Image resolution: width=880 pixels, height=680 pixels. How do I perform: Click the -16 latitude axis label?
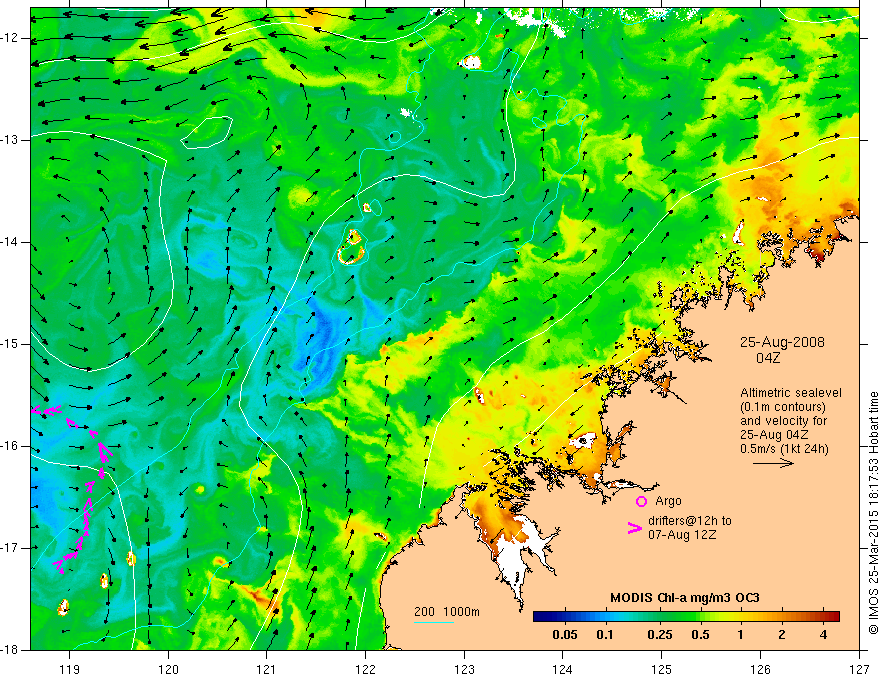11,446
